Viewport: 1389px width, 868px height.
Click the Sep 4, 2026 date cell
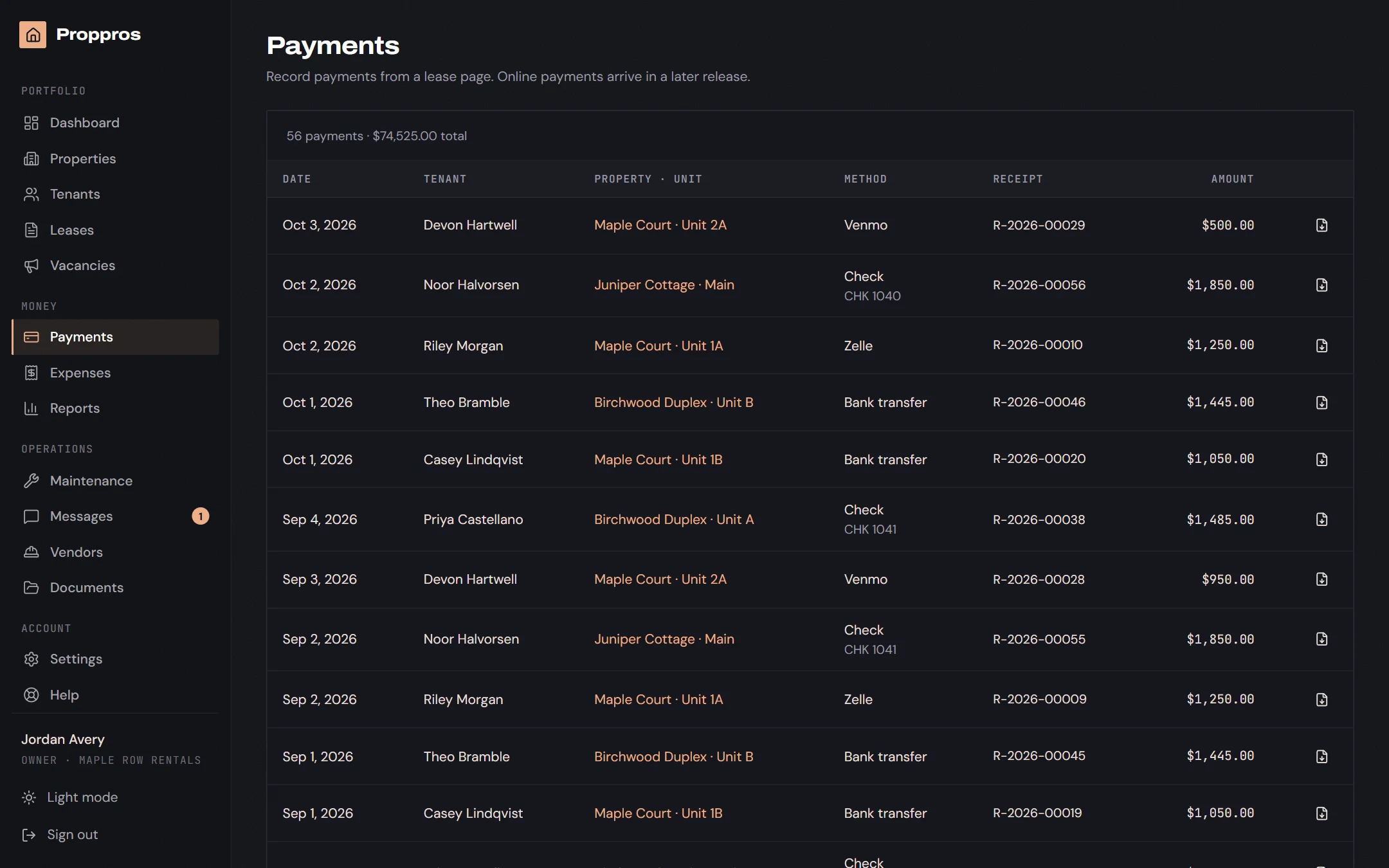click(320, 520)
